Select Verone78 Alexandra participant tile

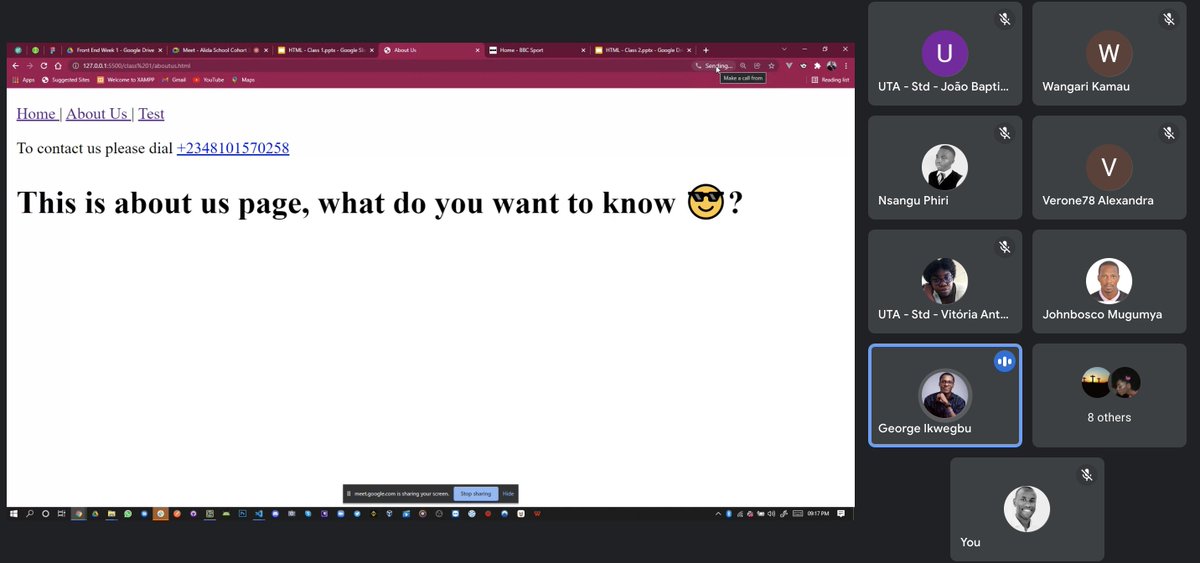pyautogui.click(x=1109, y=168)
